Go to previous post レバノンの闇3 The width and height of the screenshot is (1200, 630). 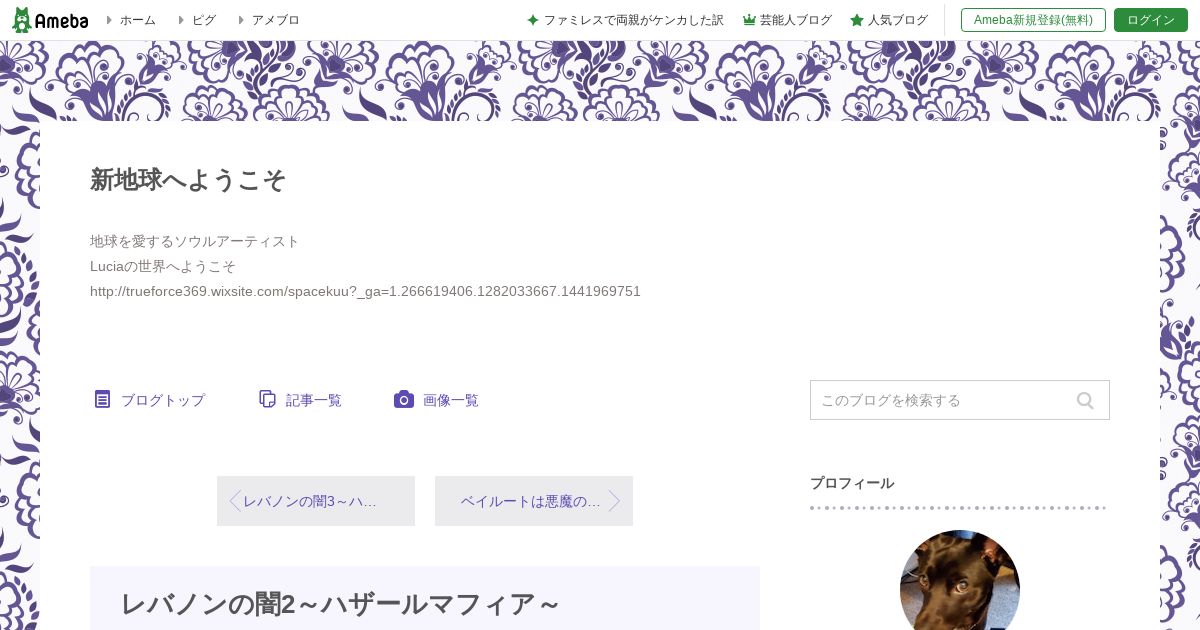click(316, 501)
